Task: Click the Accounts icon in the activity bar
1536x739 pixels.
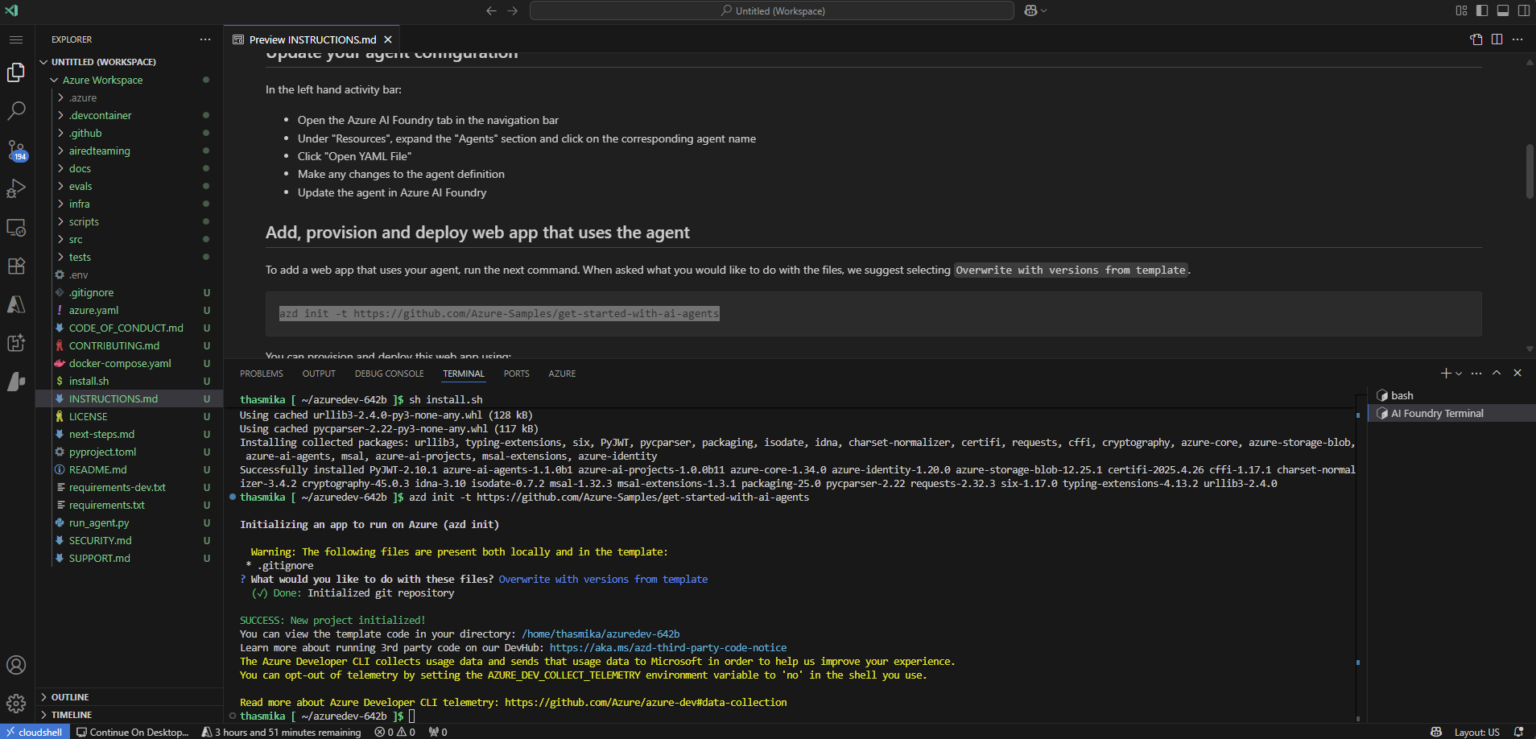Action: 16,664
